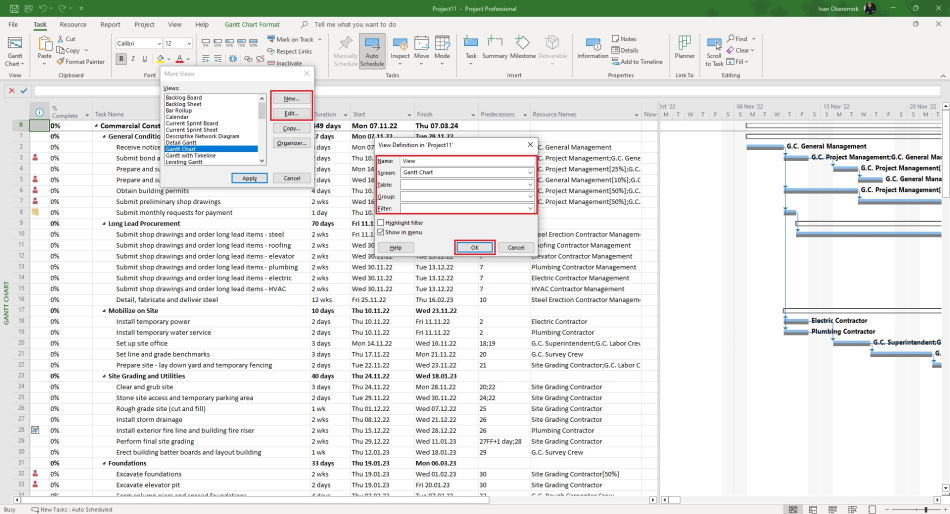The height and width of the screenshot is (514, 950).
Task: Click the Details icon in Properties
Action: [x=616, y=50]
